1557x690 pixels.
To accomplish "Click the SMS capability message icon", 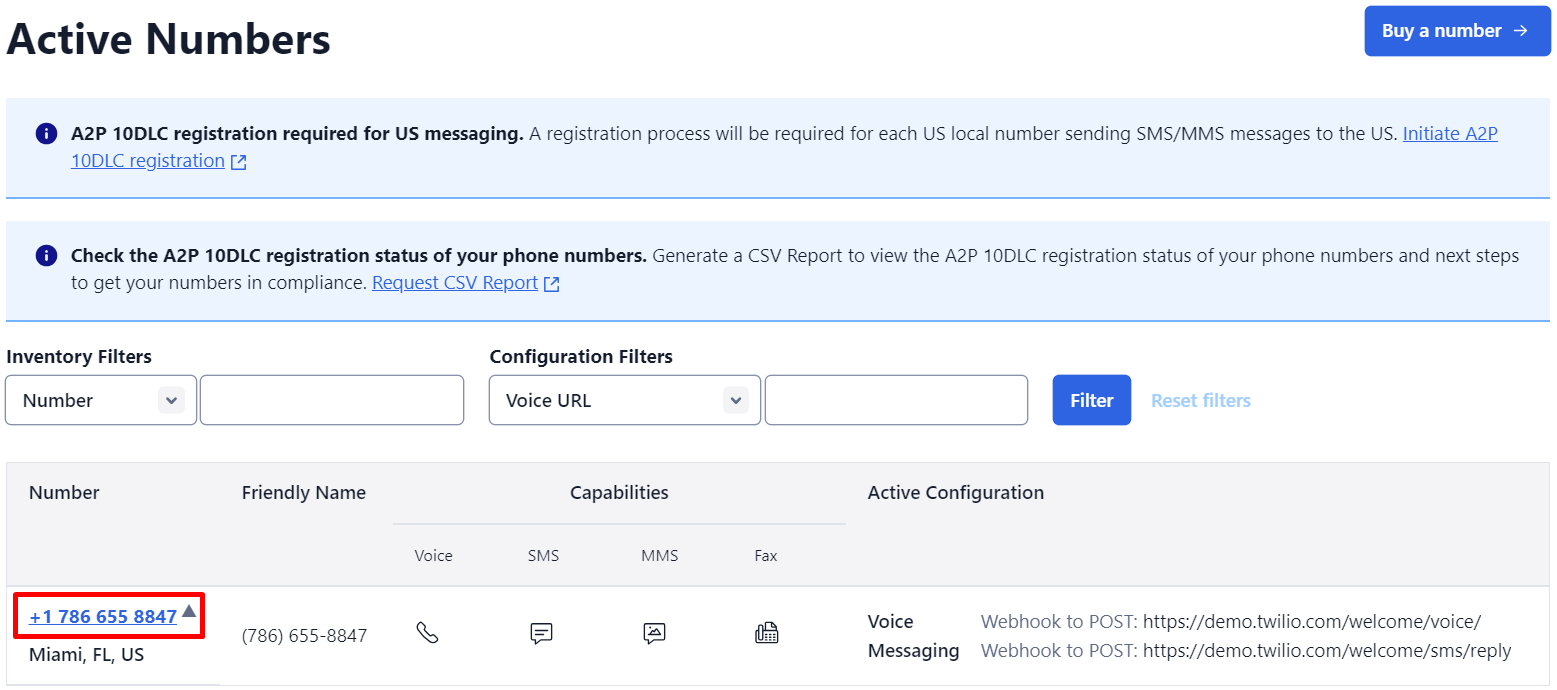I will 541,632.
